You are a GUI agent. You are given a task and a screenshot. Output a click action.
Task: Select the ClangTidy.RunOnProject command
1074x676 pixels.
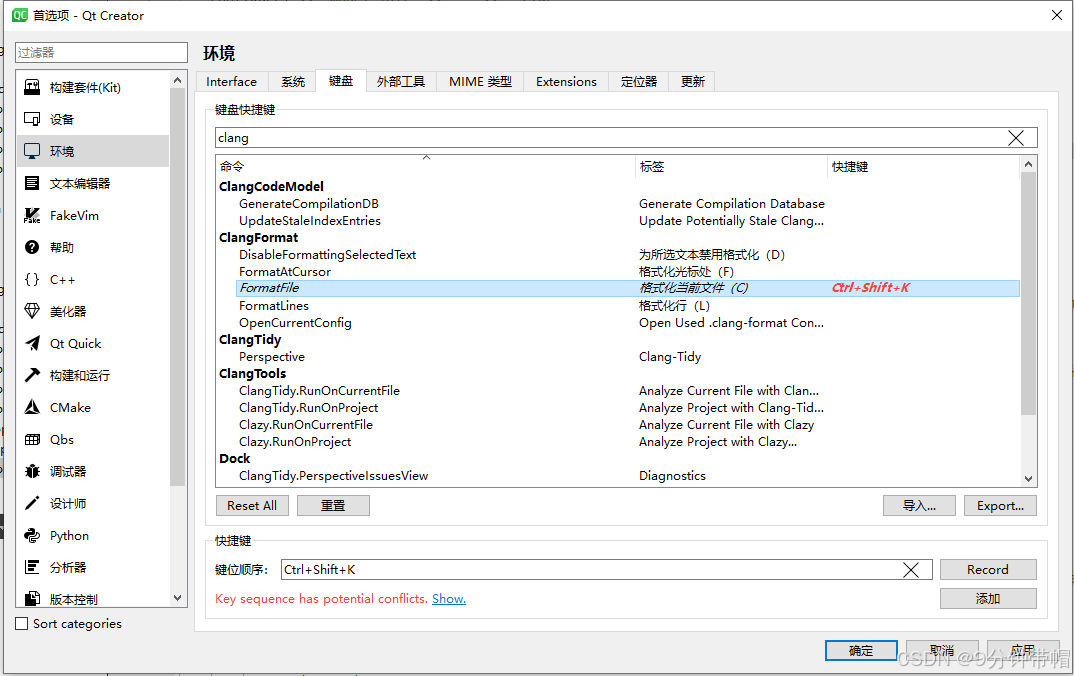click(308, 408)
